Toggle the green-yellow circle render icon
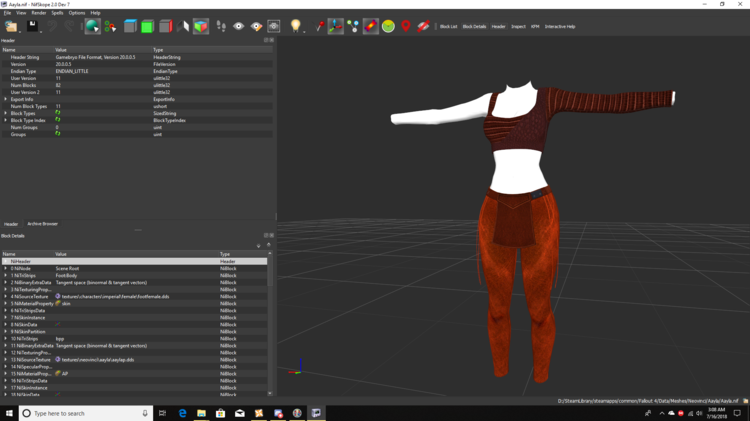The height and width of the screenshot is (421, 750). point(388,26)
